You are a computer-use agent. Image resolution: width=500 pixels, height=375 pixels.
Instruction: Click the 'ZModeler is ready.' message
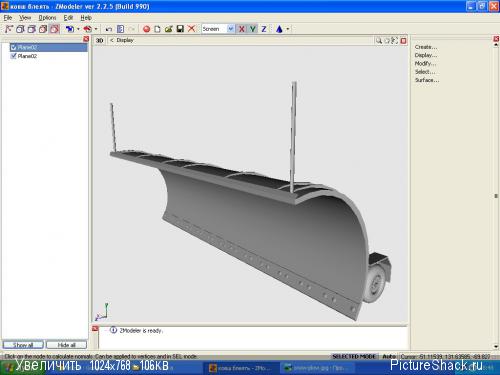point(141,331)
